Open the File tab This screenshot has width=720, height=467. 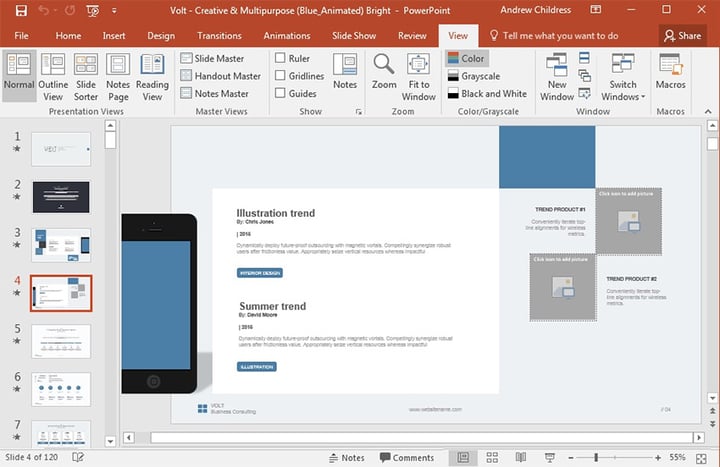click(21, 36)
